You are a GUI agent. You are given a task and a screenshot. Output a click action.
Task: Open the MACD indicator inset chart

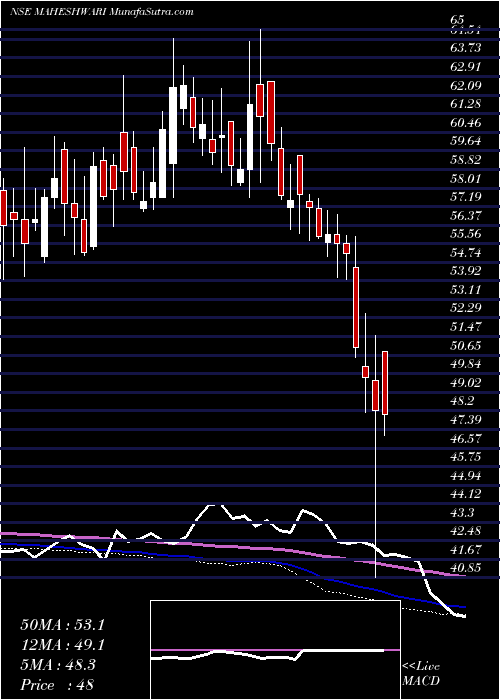pyautogui.click(x=275, y=650)
